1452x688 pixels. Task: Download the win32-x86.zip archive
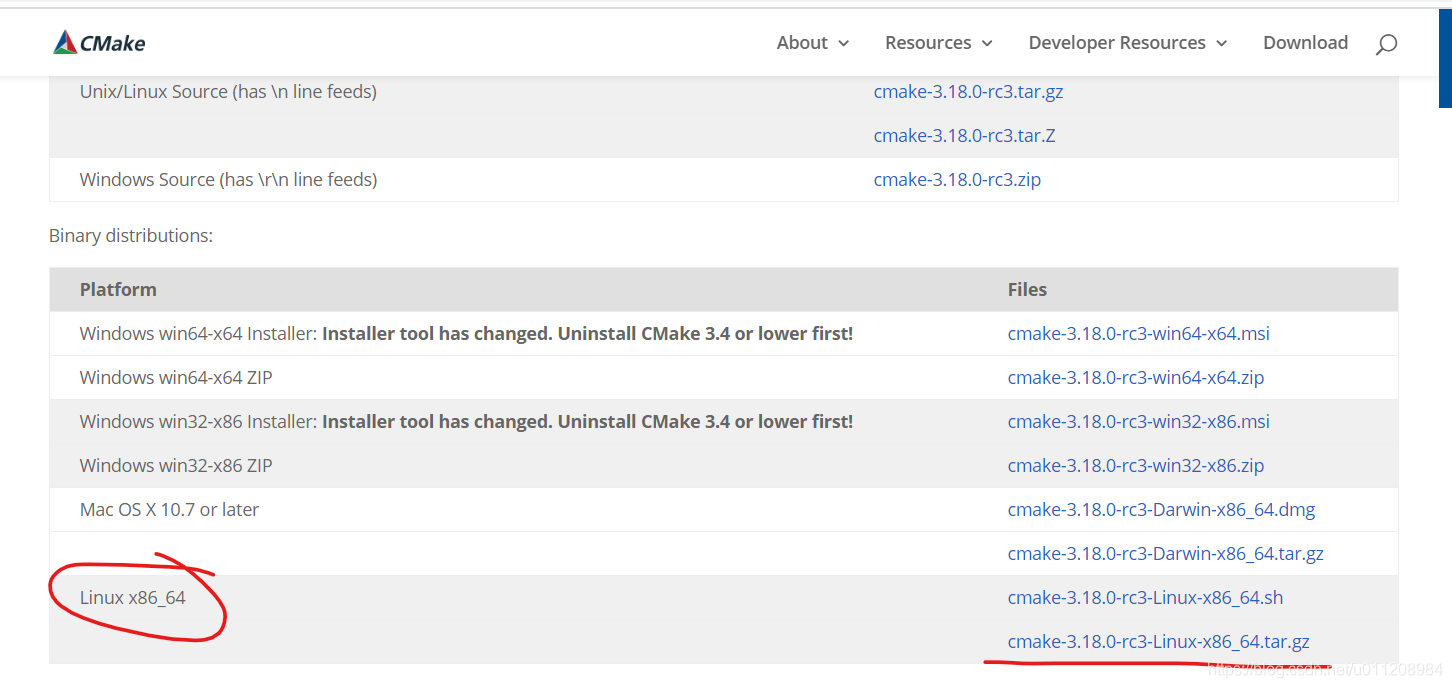coord(1136,466)
